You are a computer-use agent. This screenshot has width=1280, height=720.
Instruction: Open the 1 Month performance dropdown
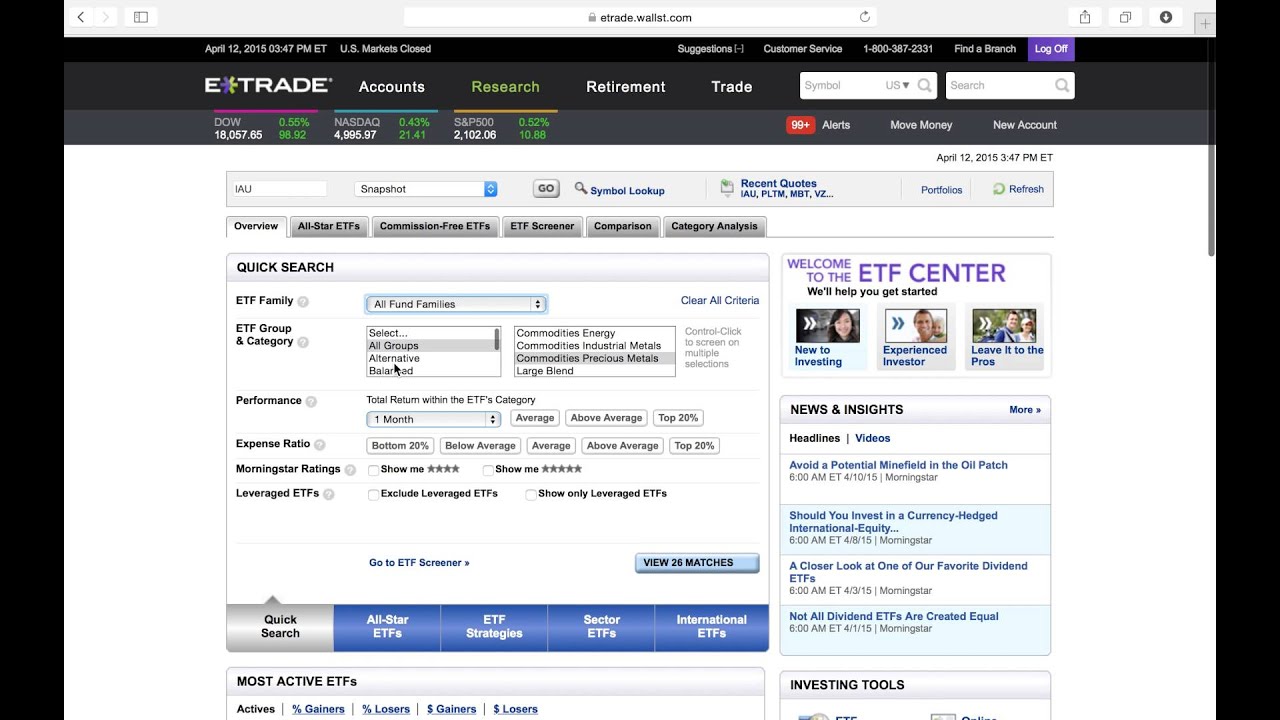[433, 419]
